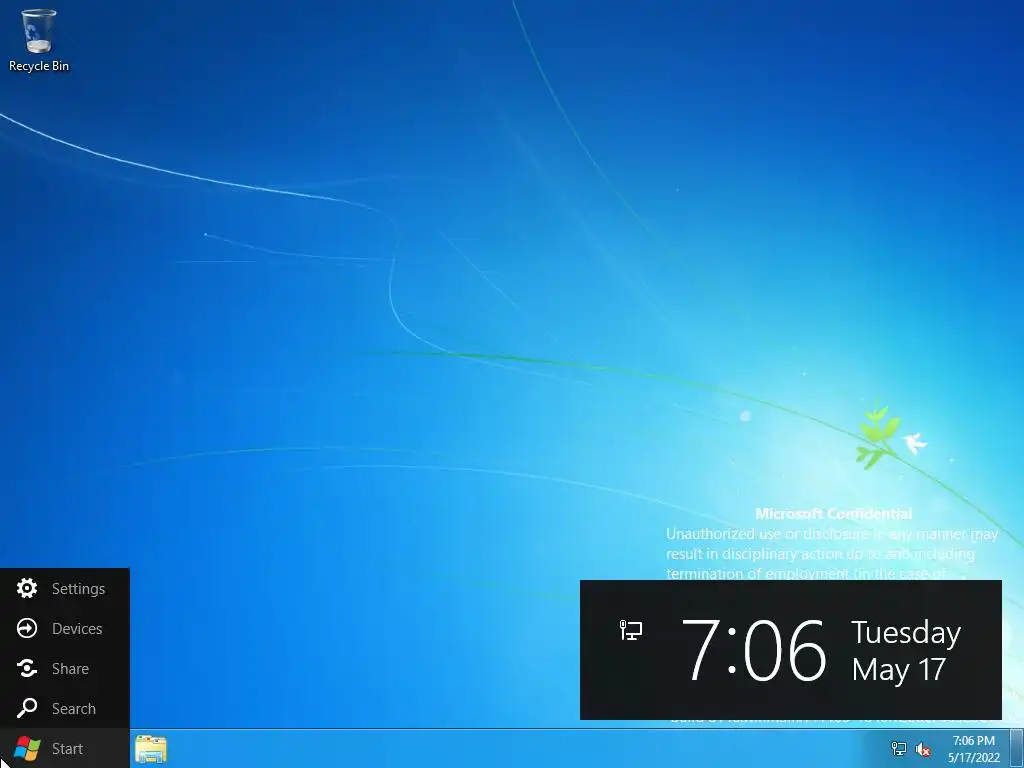The image size is (1024, 768).
Task: Click the Search magnifier icon
Action: click(x=27, y=708)
